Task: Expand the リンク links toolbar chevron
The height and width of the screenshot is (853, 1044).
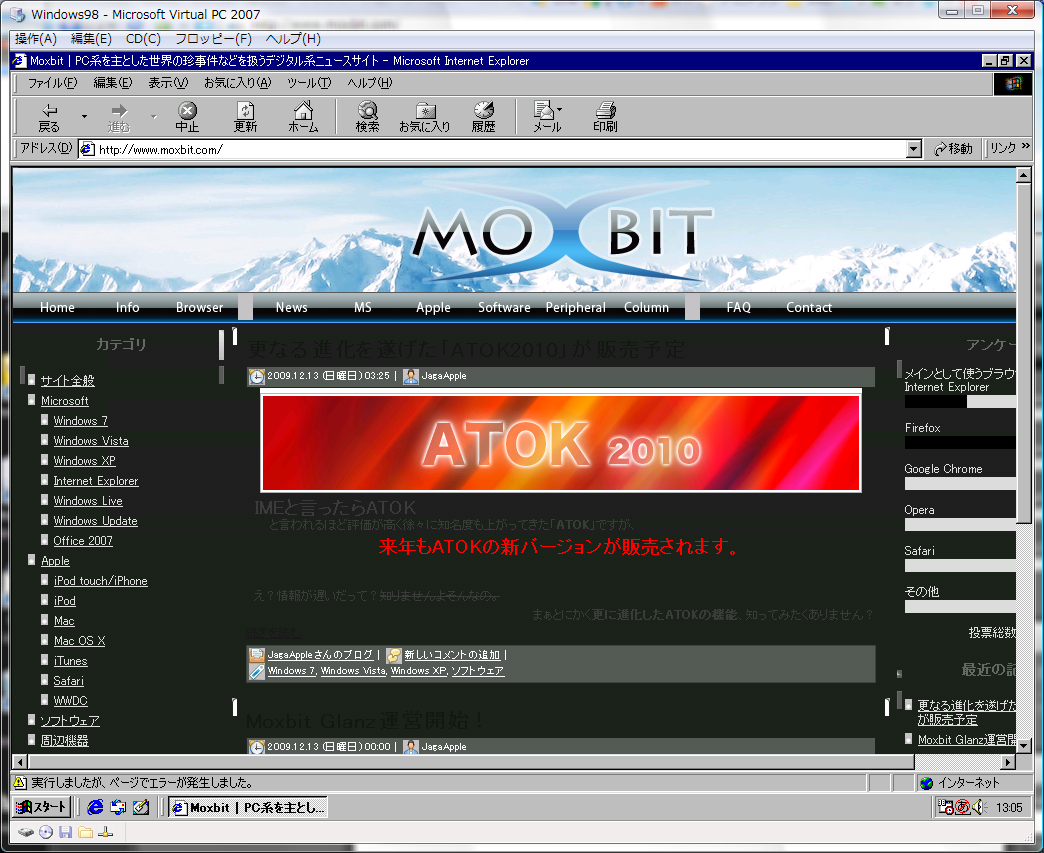Action: [x=1025, y=146]
